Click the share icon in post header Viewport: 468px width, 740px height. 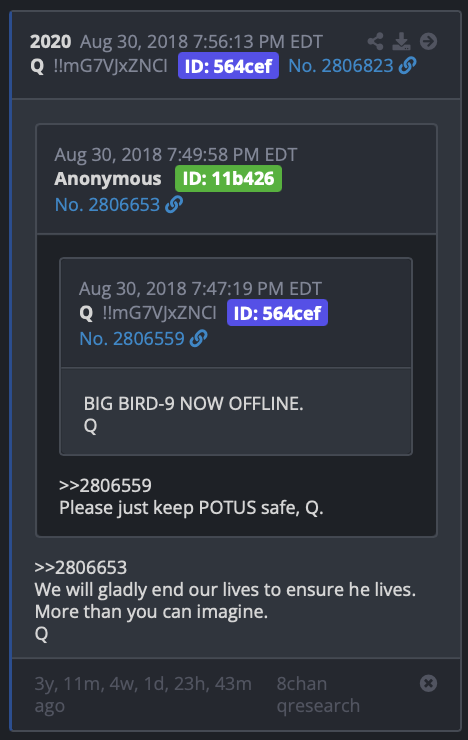coord(376,42)
